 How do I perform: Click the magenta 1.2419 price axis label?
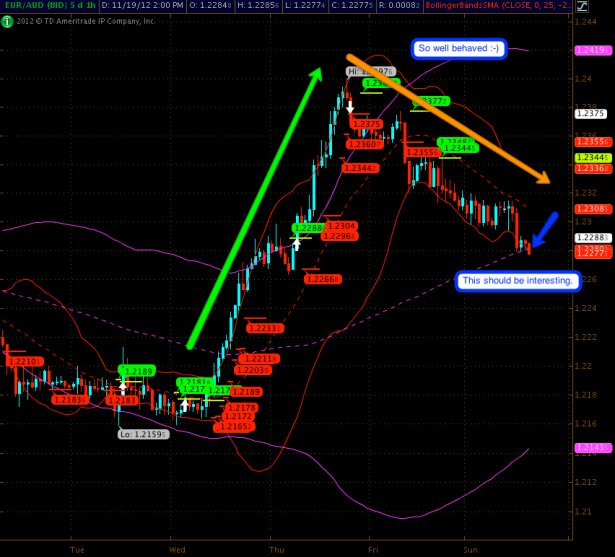click(x=588, y=50)
